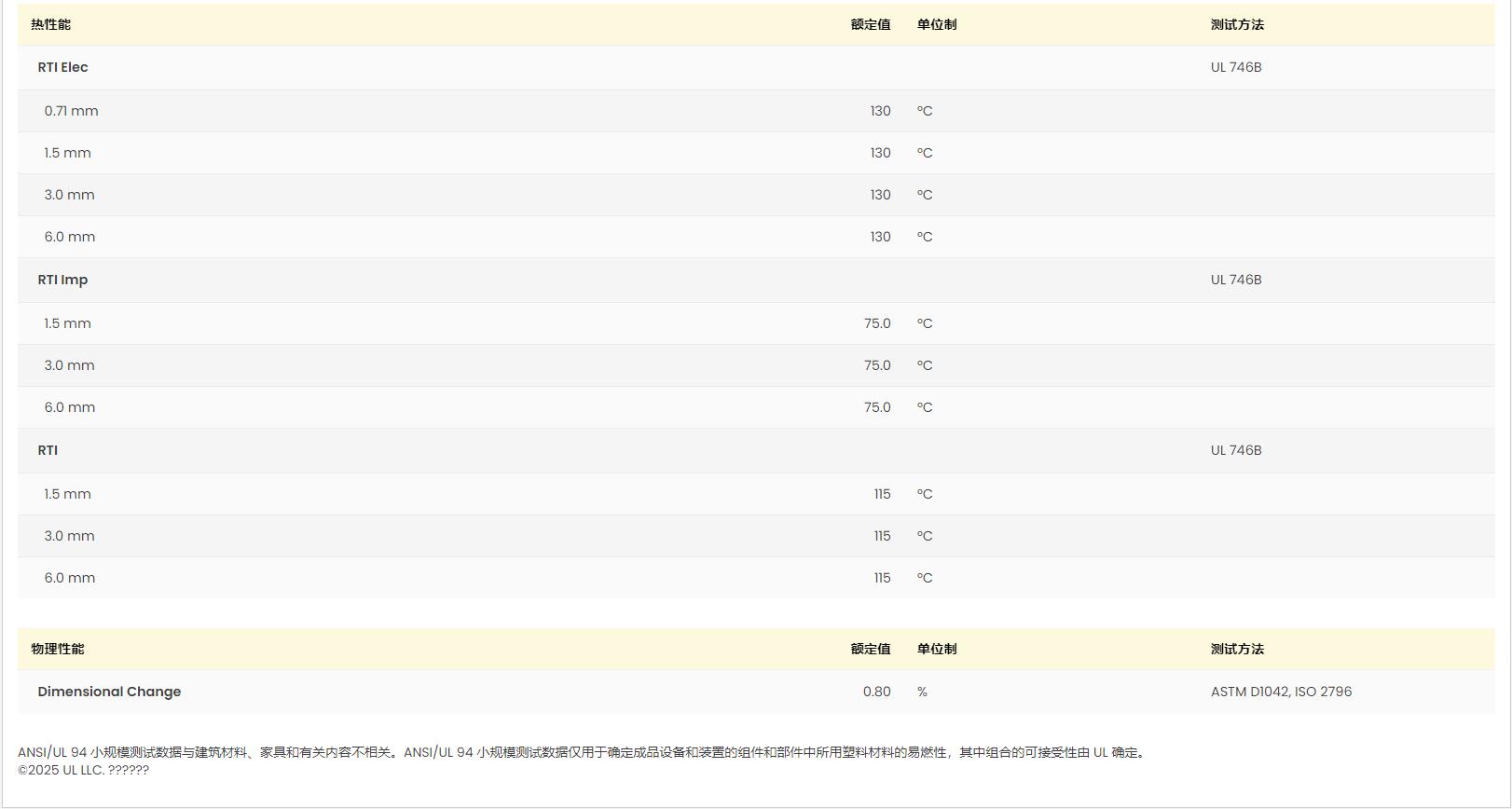Click the 物理性能 section header
Screen dimensions: 1512x809
point(57,649)
